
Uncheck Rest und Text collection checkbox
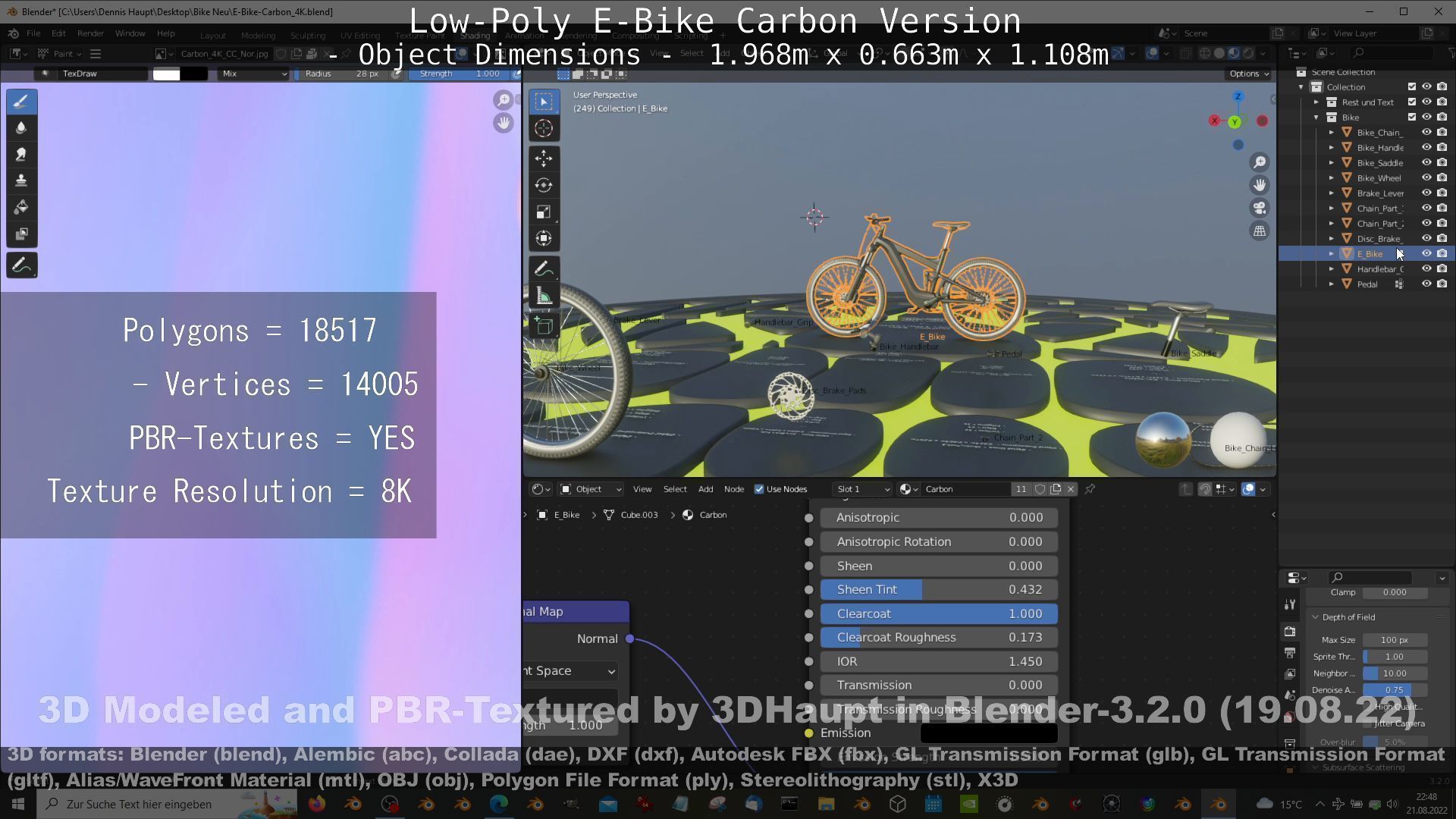coord(1412,102)
